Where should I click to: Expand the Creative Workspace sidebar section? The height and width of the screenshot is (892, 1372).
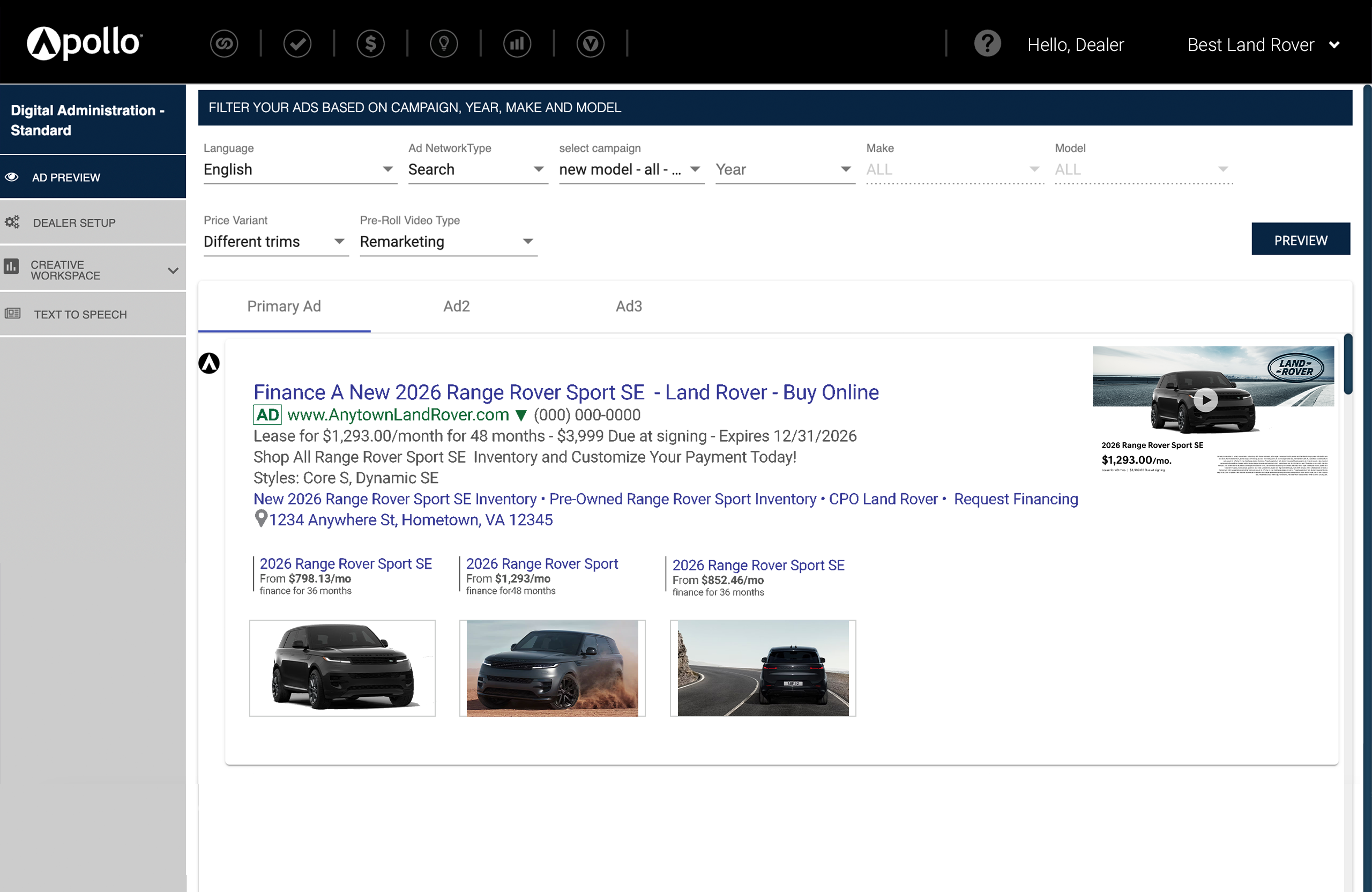pyautogui.click(x=92, y=270)
